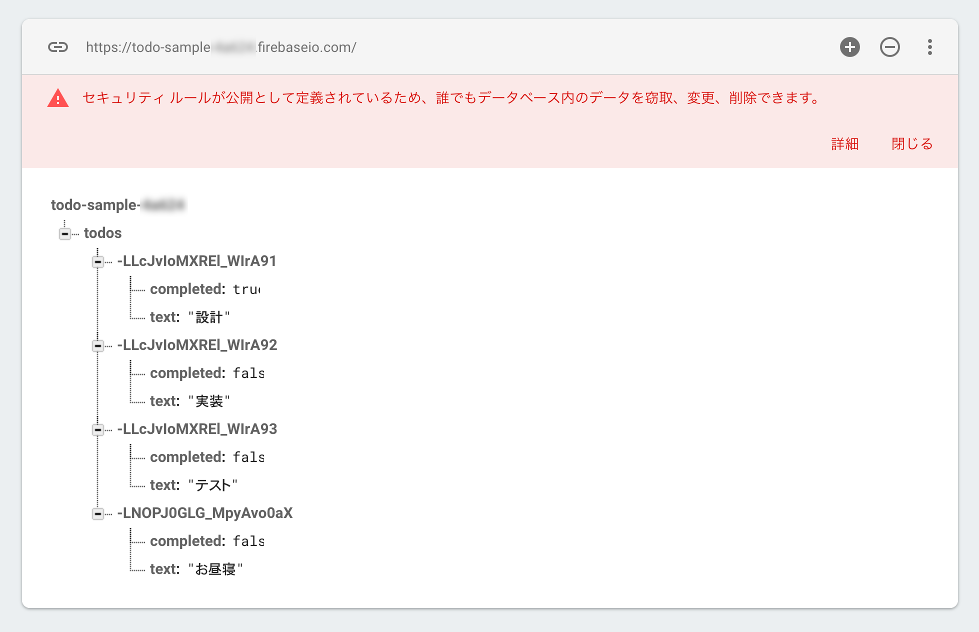Edit the text value "設計"
Image resolution: width=979 pixels, height=632 pixels.
[x=209, y=317]
